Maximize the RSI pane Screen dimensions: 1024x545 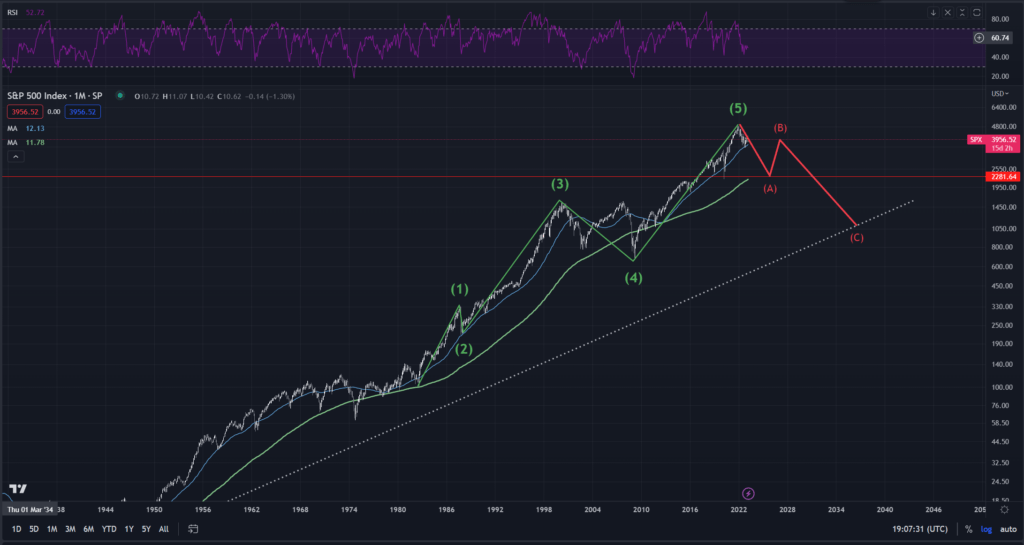pos(977,12)
